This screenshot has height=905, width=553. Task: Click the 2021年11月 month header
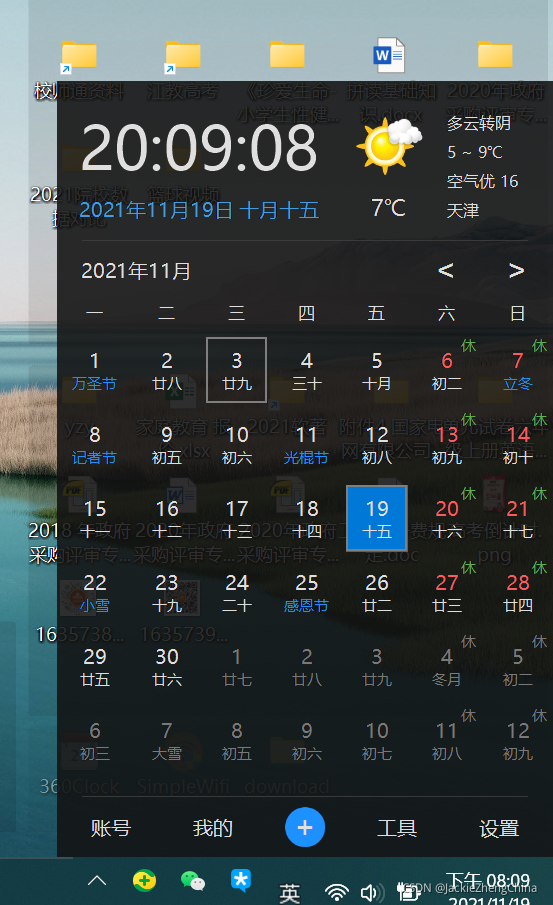coord(136,271)
